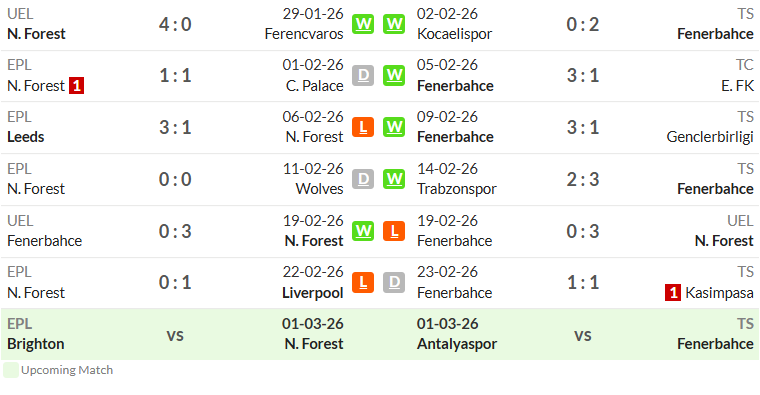Open the 4:0 N. Forest vs Ferencvaros score

pyautogui.click(x=175, y=24)
